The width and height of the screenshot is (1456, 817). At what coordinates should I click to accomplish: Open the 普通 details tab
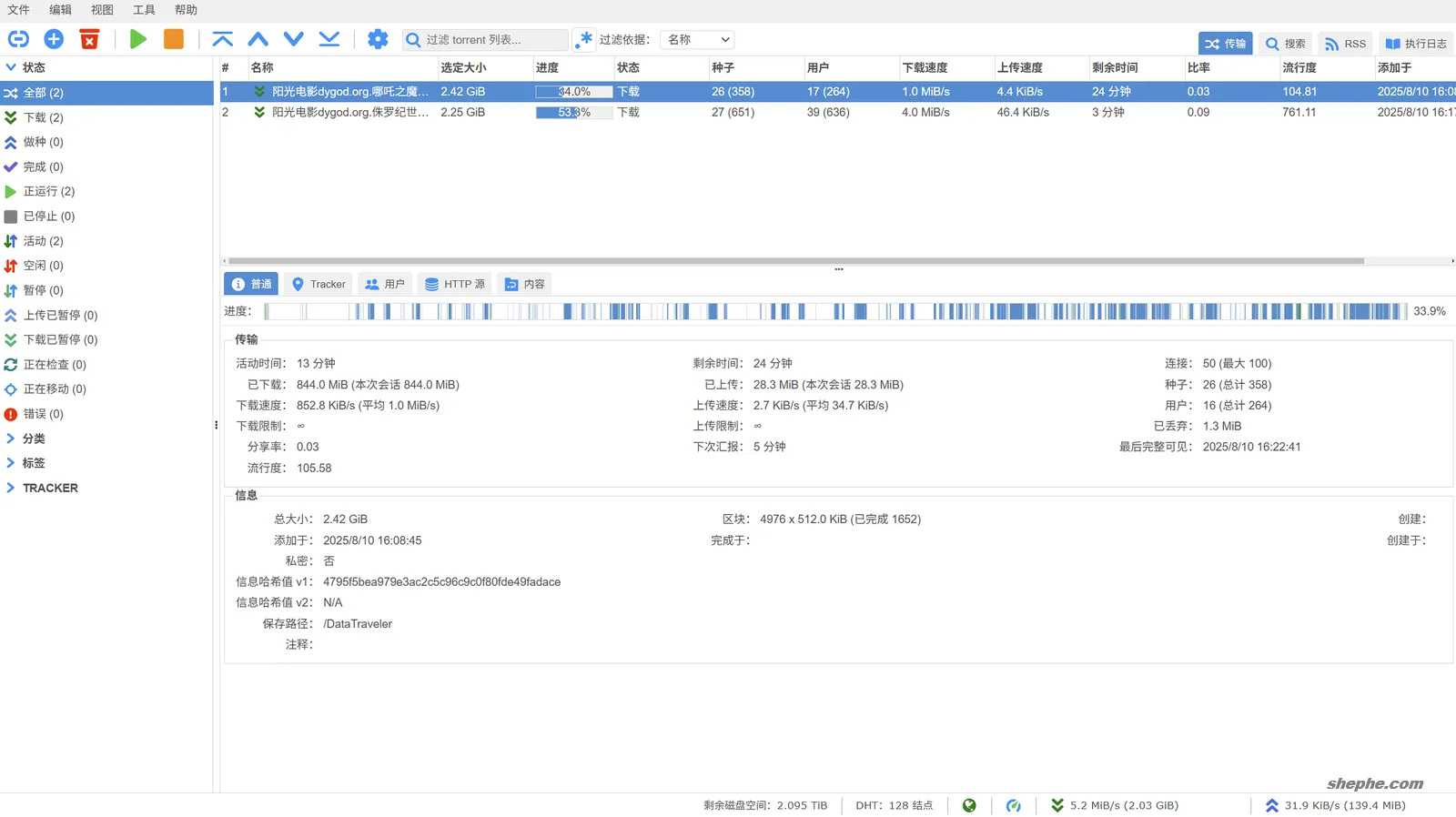(x=251, y=284)
